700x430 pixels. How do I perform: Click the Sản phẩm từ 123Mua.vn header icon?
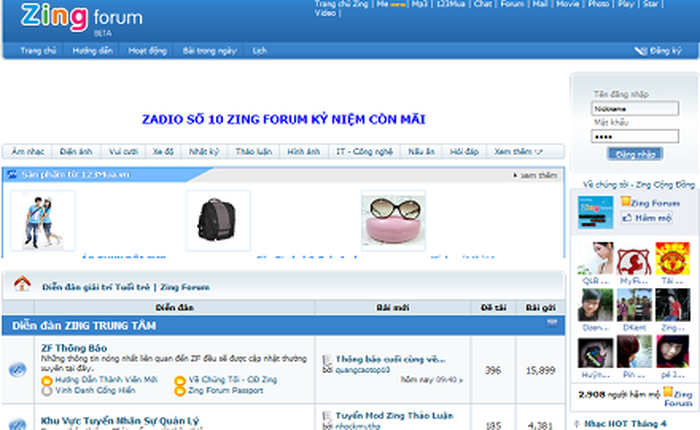[12, 175]
